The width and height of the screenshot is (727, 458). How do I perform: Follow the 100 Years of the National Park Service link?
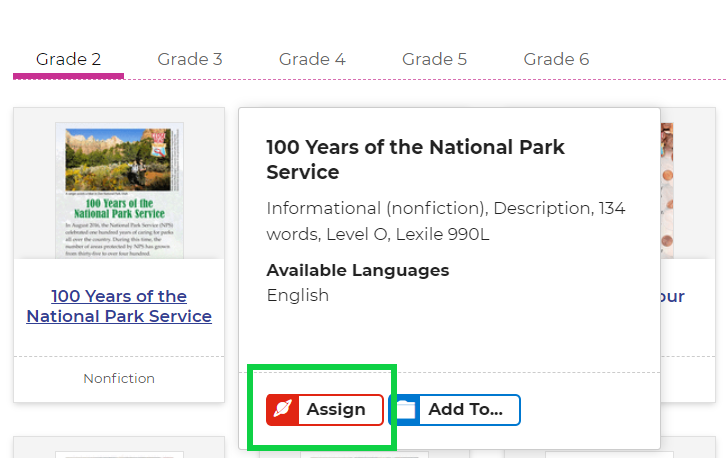coord(119,306)
